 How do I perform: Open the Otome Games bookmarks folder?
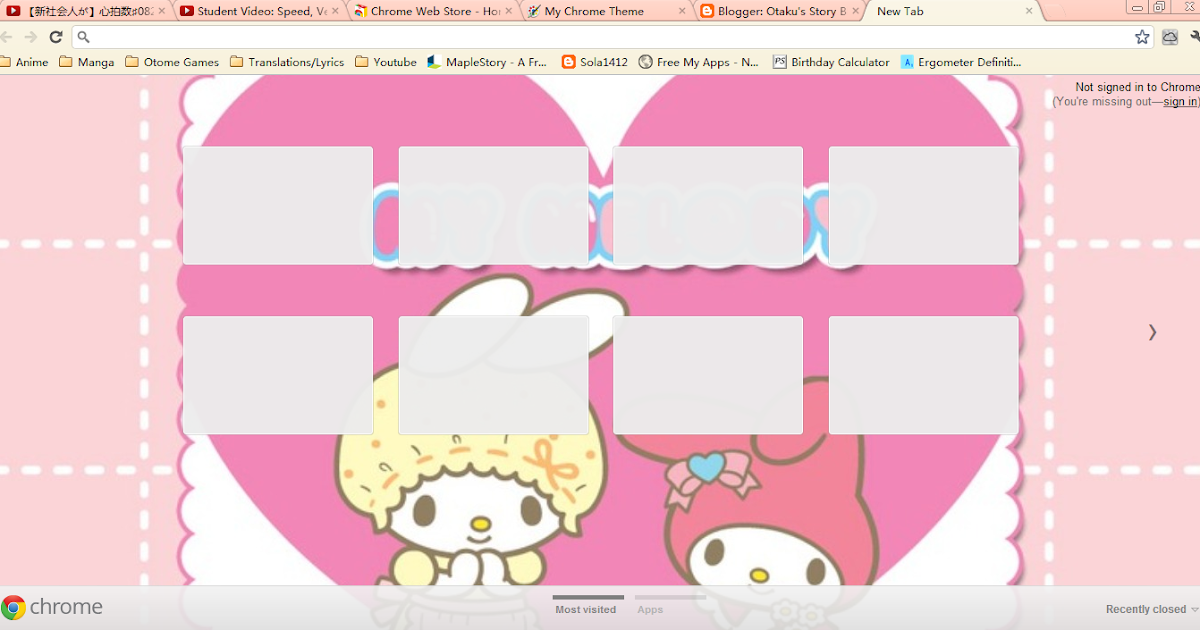click(172, 62)
